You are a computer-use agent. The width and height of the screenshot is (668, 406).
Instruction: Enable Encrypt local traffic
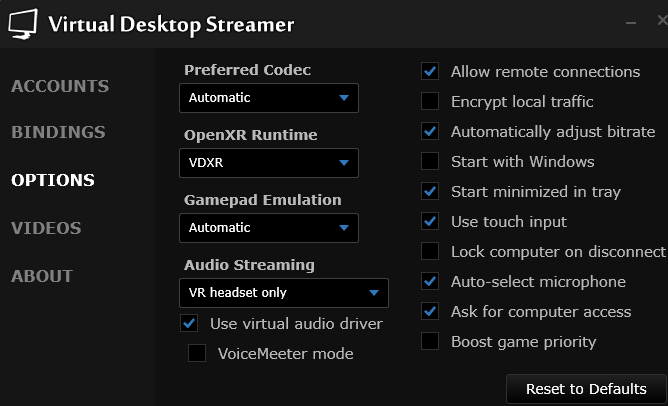click(430, 101)
